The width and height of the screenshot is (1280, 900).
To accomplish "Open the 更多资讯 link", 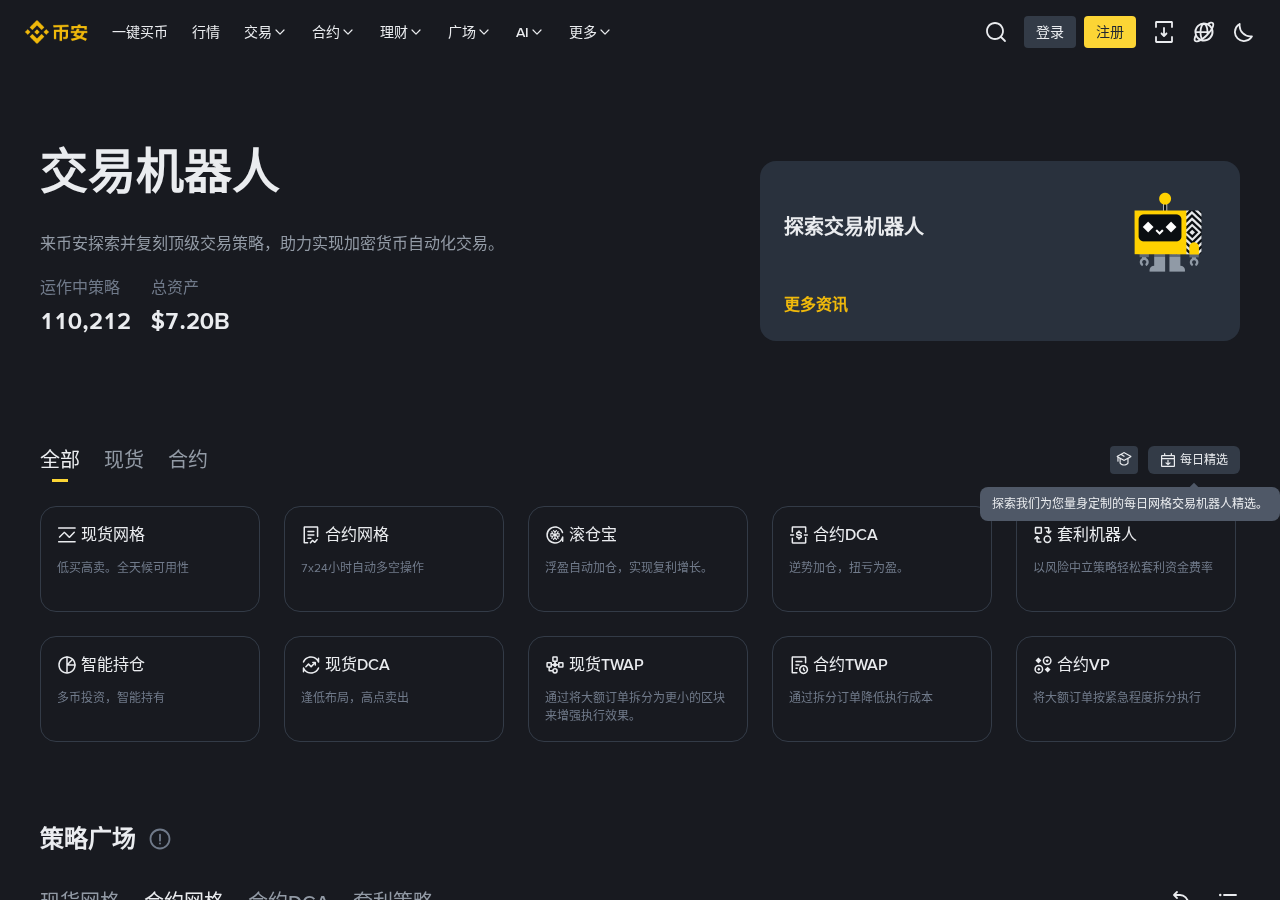I will [816, 305].
